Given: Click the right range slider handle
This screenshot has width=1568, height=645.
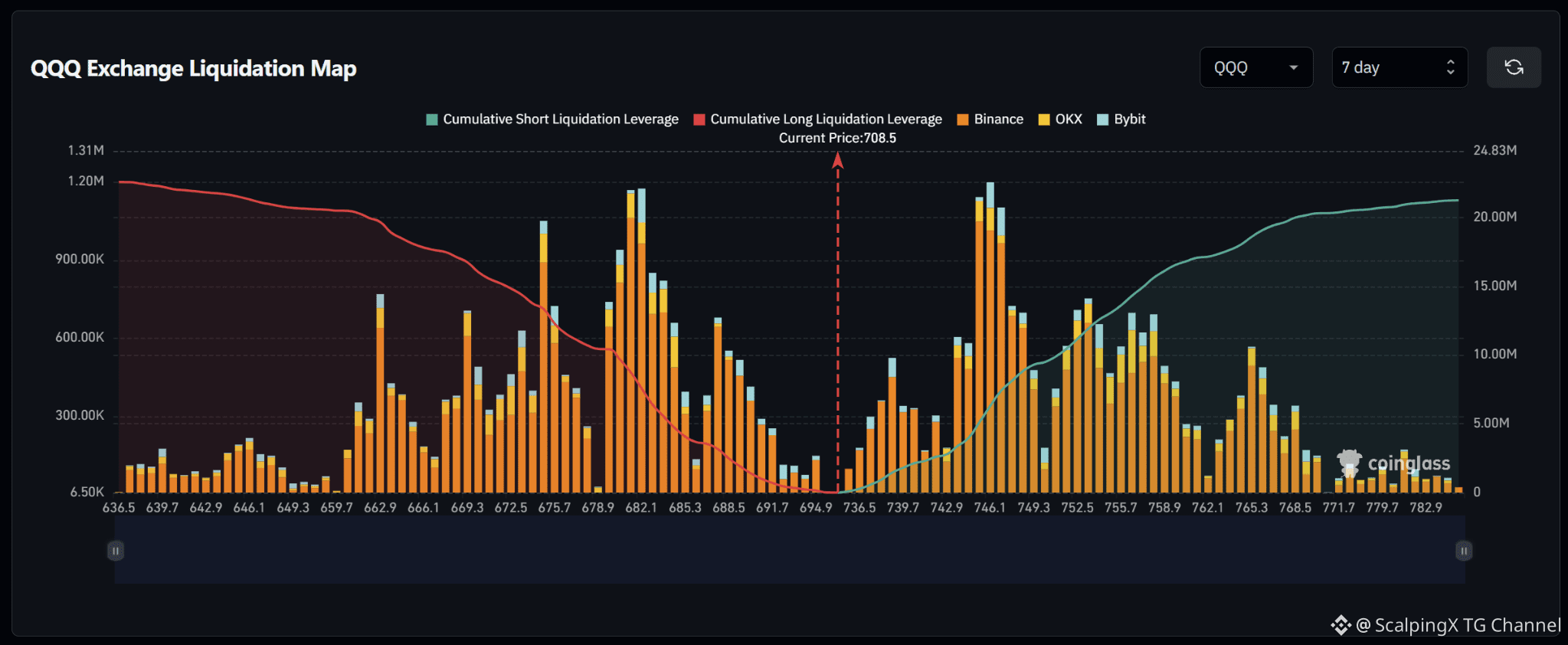Looking at the screenshot, I should [1464, 551].
